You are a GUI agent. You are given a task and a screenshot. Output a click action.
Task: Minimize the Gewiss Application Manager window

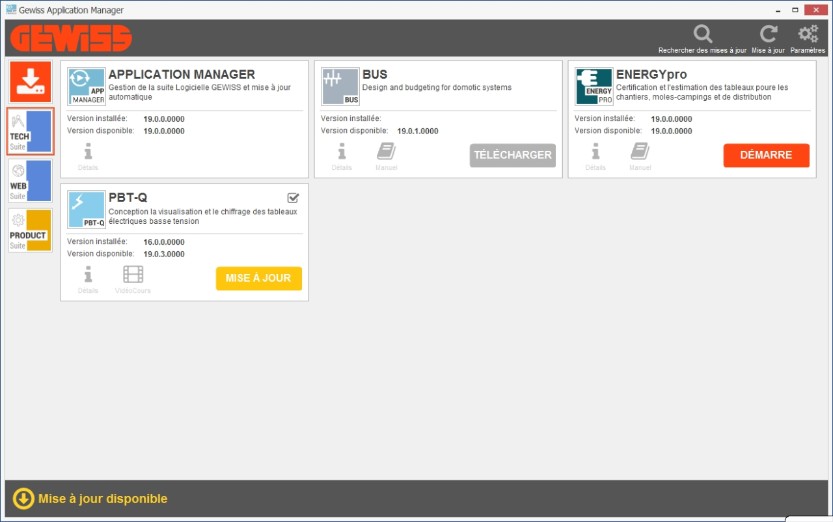pos(778,10)
